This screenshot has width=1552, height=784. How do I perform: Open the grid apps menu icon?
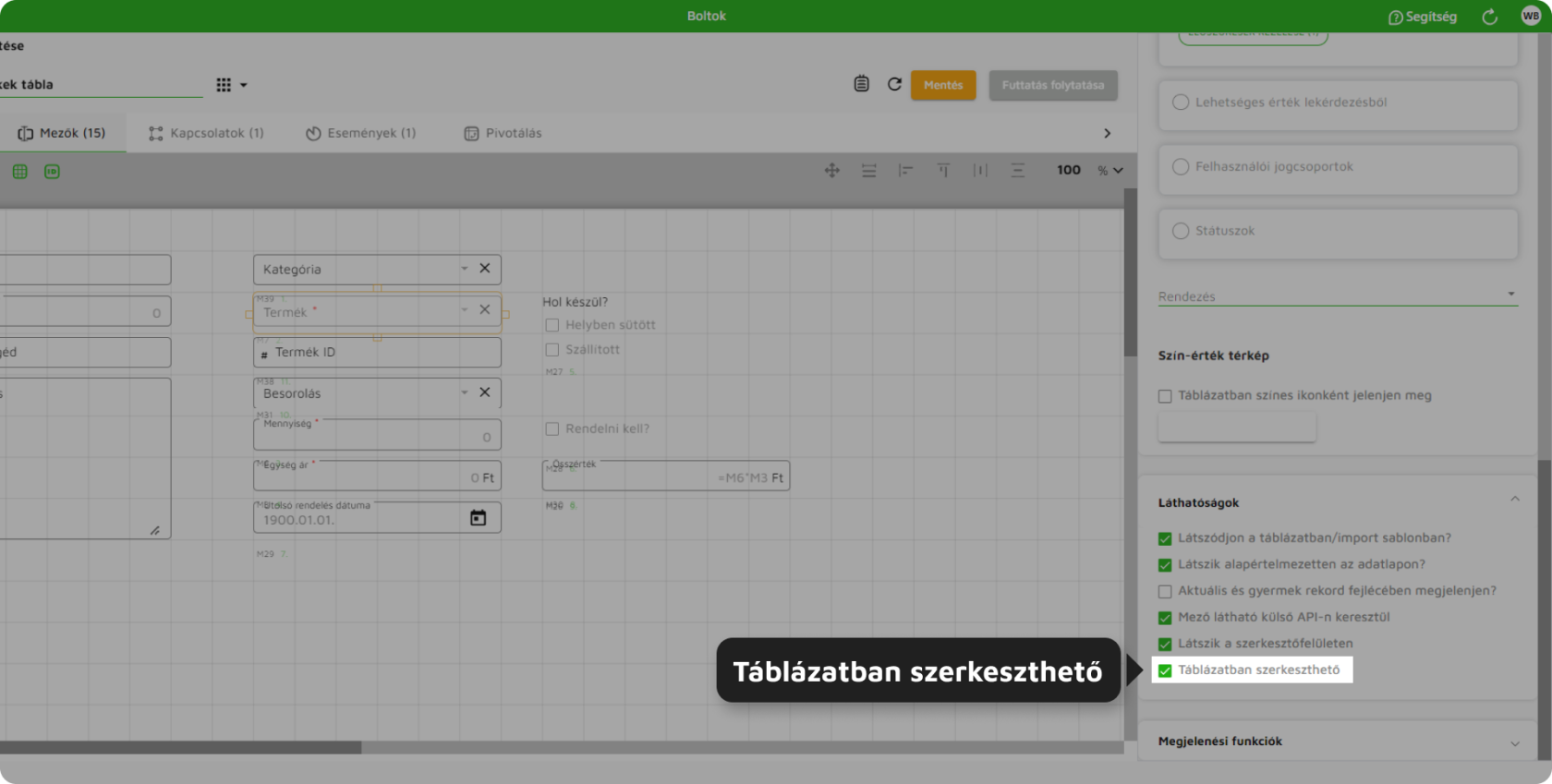pos(224,85)
